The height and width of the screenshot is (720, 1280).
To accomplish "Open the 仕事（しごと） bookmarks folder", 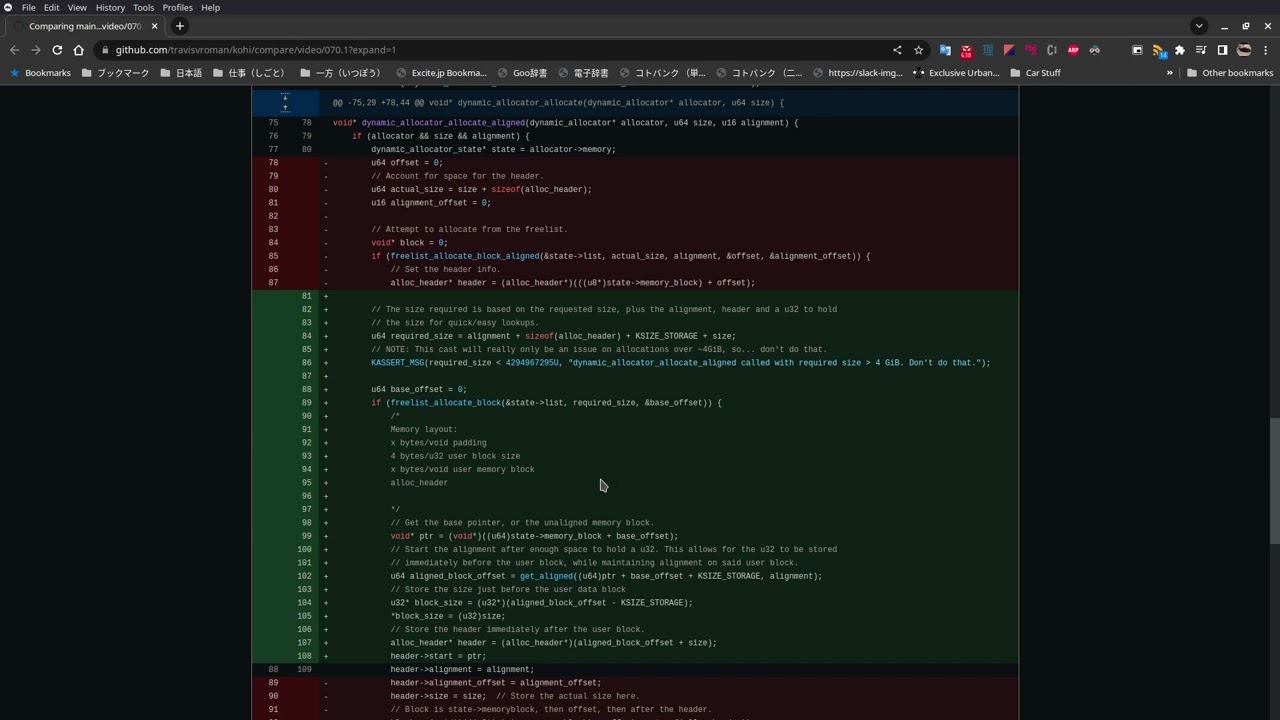I will click(248, 73).
